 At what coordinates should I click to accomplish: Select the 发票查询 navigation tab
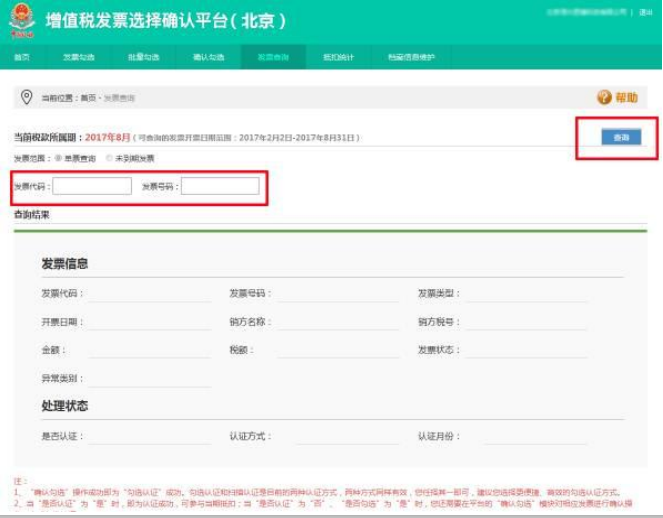tap(273, 57)
